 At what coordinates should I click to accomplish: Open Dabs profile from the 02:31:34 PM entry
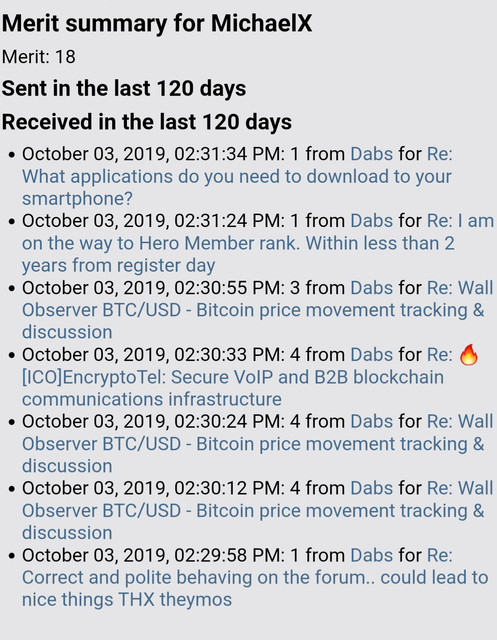[372, 154]
